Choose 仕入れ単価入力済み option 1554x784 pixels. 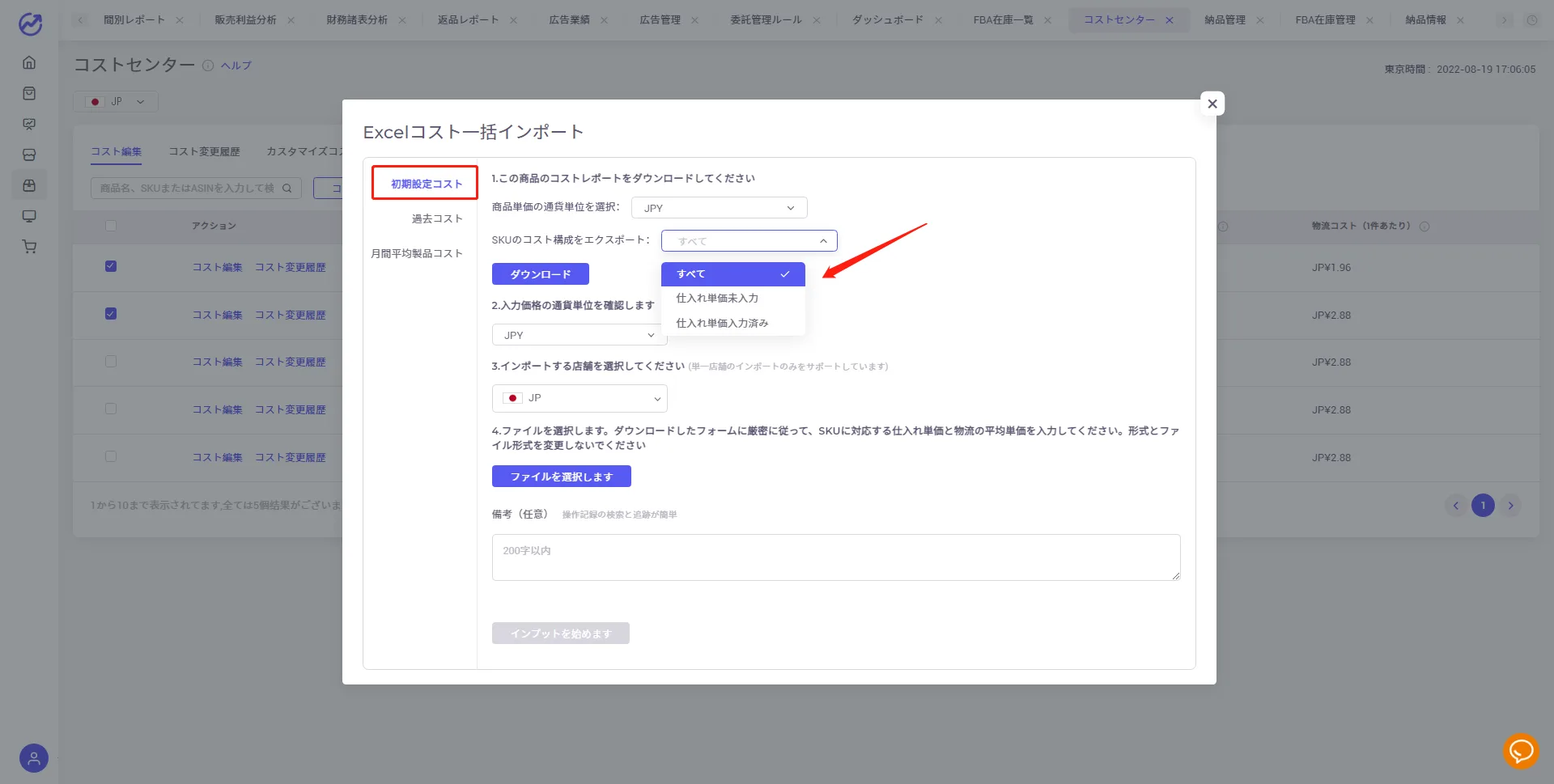pos(732,324)
